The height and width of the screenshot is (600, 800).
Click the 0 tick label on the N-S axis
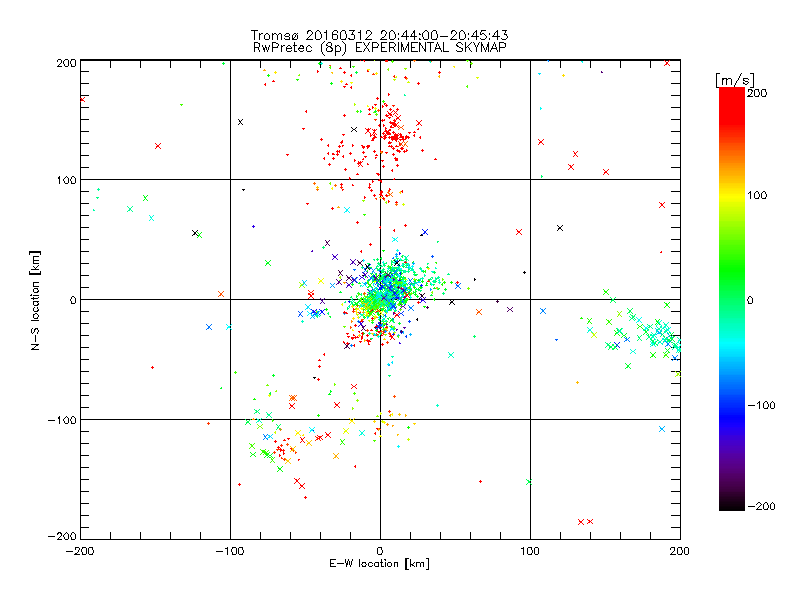(73, 300)
